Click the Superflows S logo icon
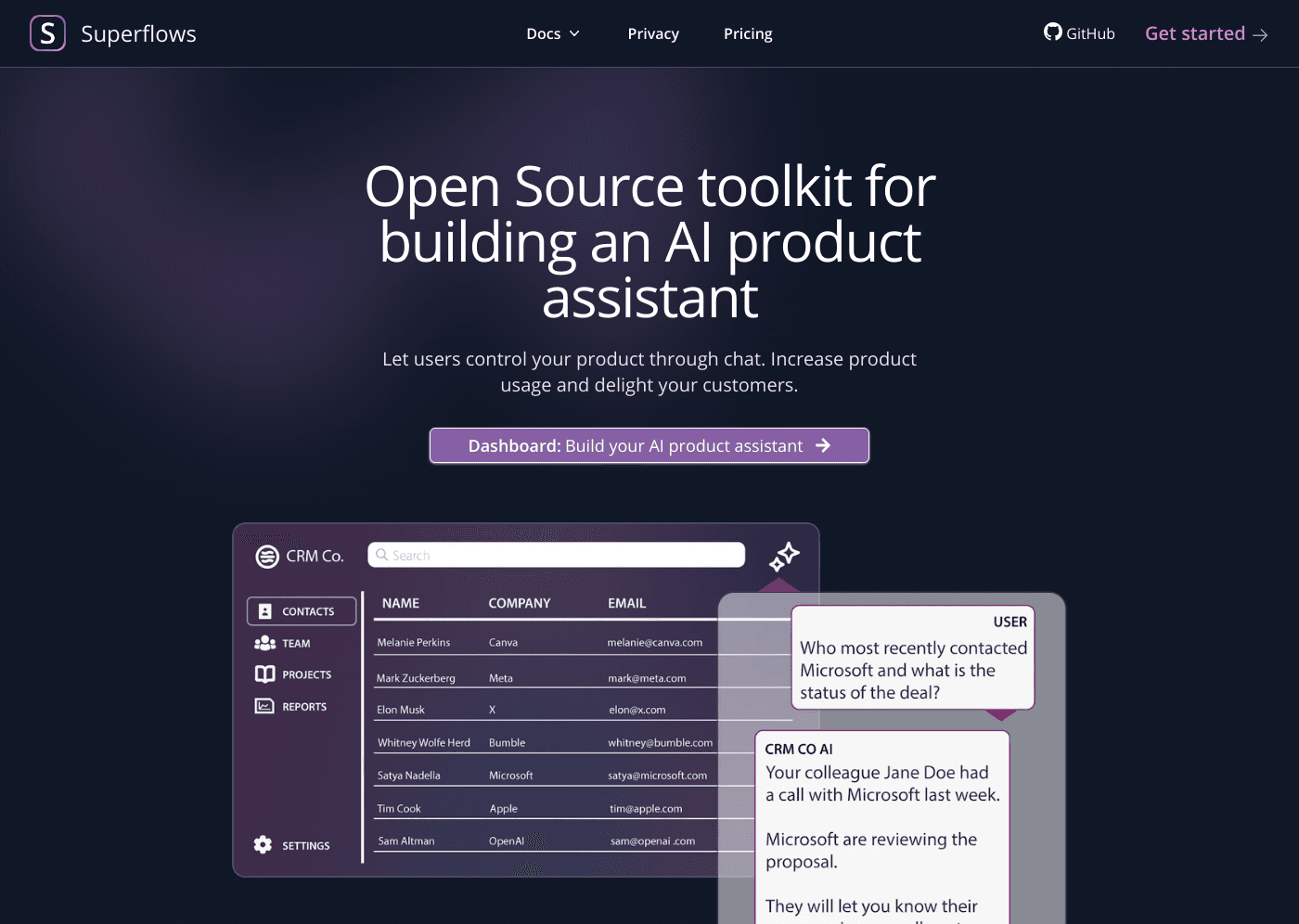1299x924 pixels. (47, 33)
